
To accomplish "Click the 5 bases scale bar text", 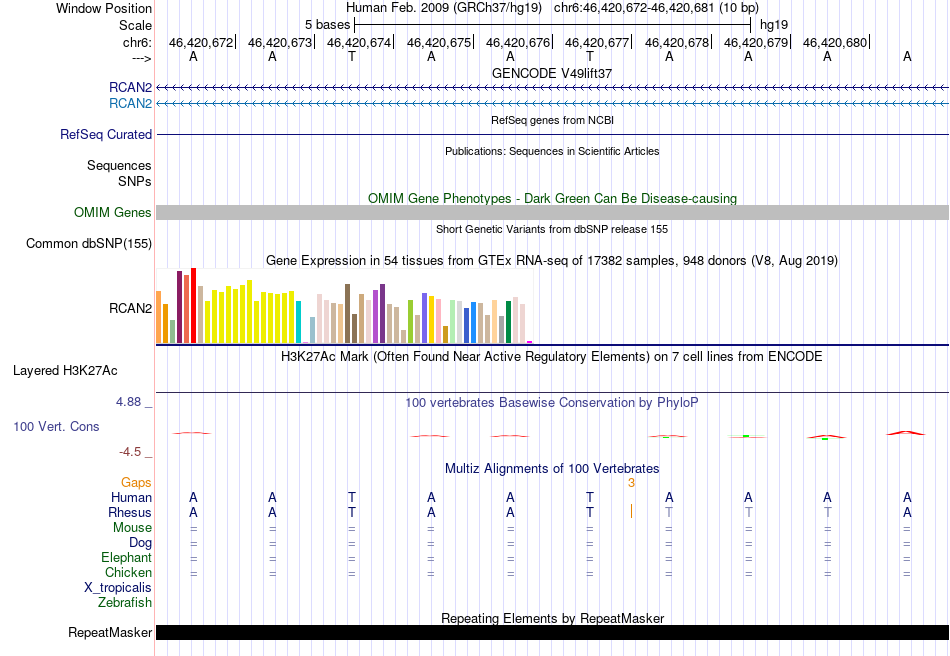I will (327, 25).
